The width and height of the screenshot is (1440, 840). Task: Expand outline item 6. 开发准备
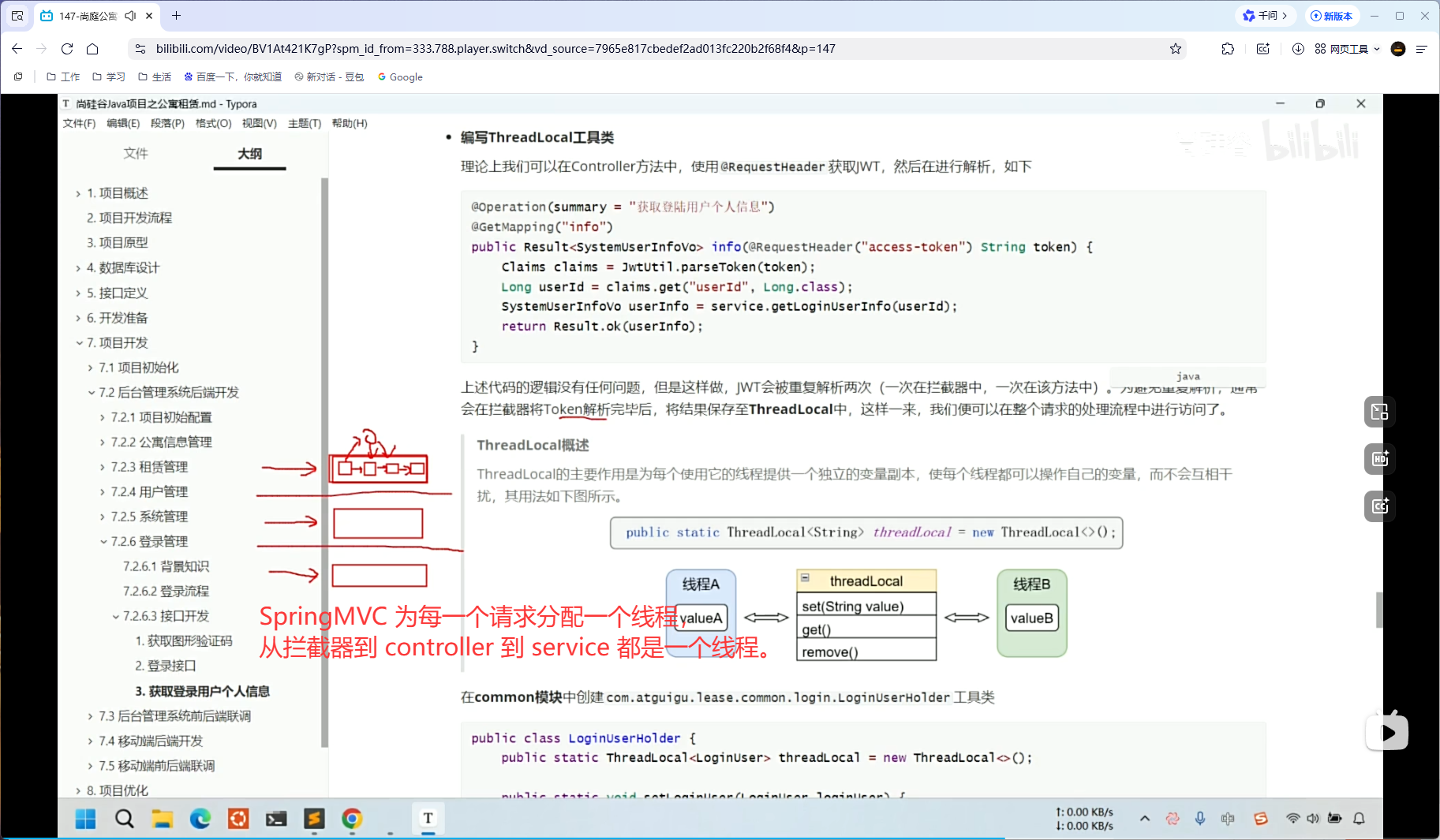tap(78, 319)
